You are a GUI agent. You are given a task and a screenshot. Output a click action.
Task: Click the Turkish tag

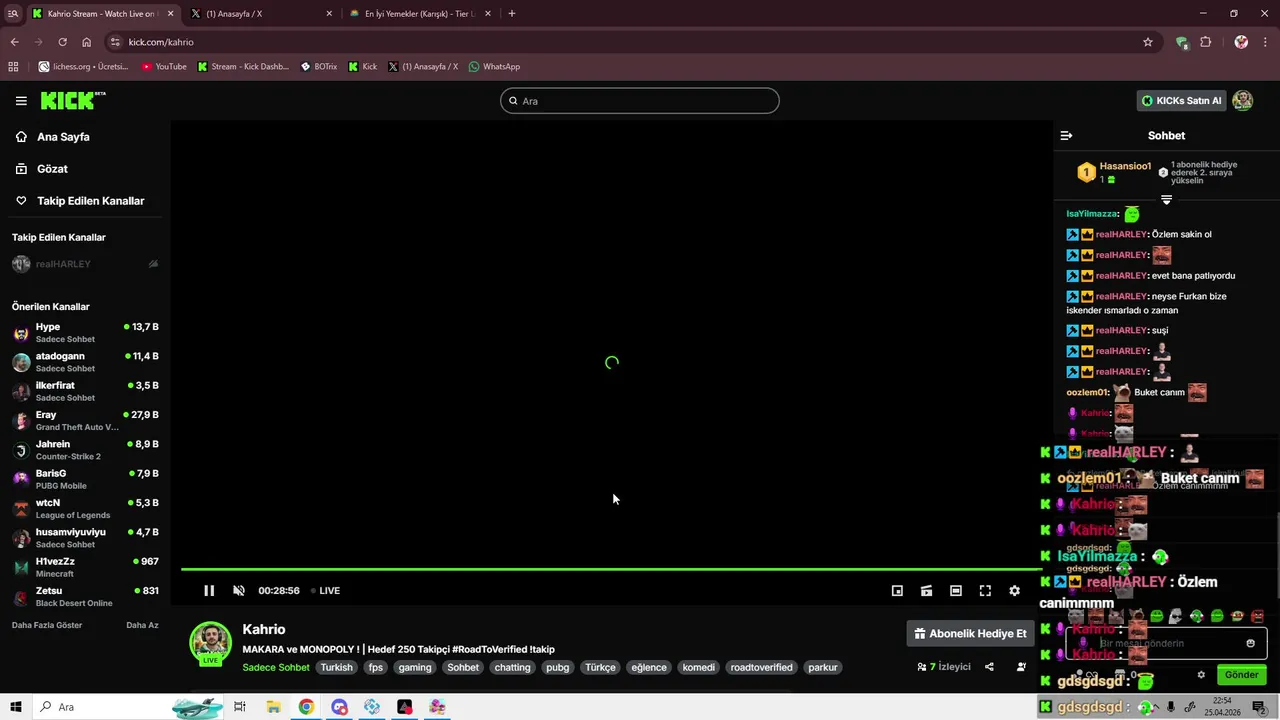336,668
